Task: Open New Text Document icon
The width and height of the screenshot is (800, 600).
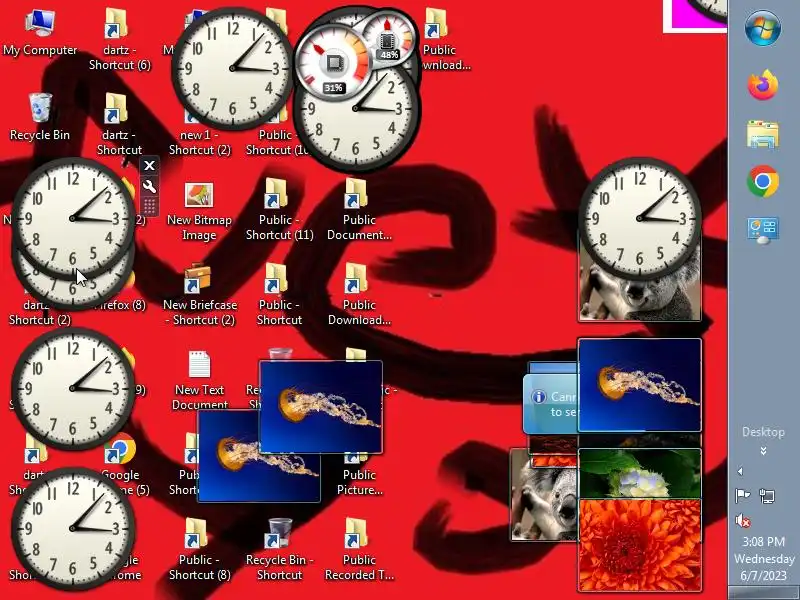Action: click(199, 380)
